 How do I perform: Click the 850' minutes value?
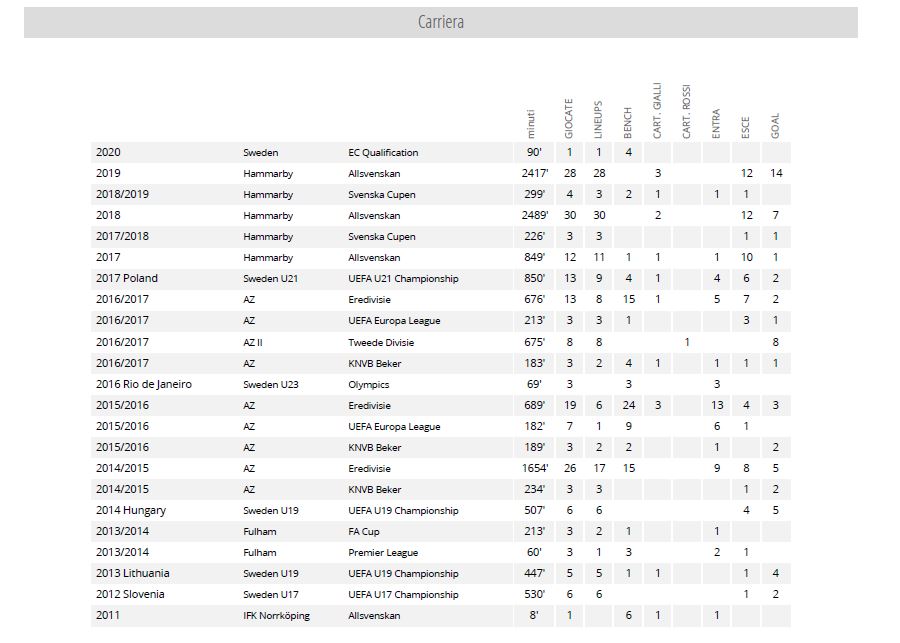tap(534, 278)
